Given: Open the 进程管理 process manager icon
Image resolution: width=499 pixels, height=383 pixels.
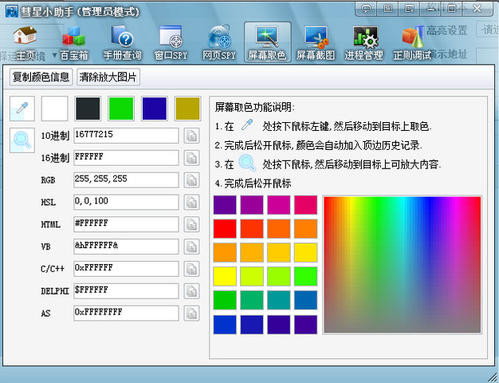Looking at the screenshot, I should (x=364, y=43).
